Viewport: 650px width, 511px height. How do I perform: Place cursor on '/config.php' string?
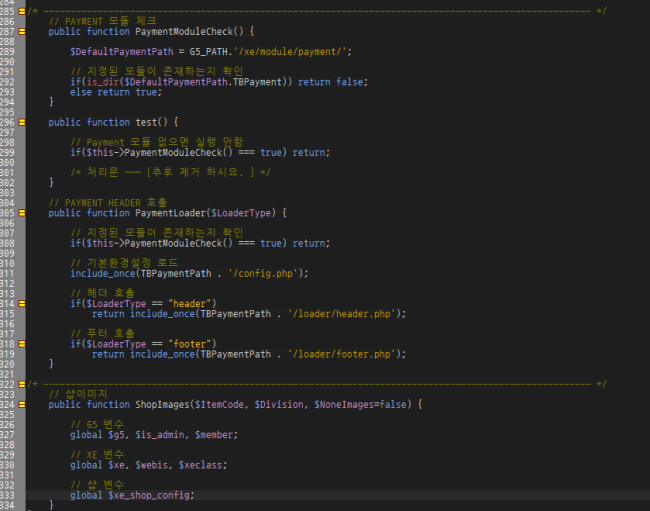point(265,273)
